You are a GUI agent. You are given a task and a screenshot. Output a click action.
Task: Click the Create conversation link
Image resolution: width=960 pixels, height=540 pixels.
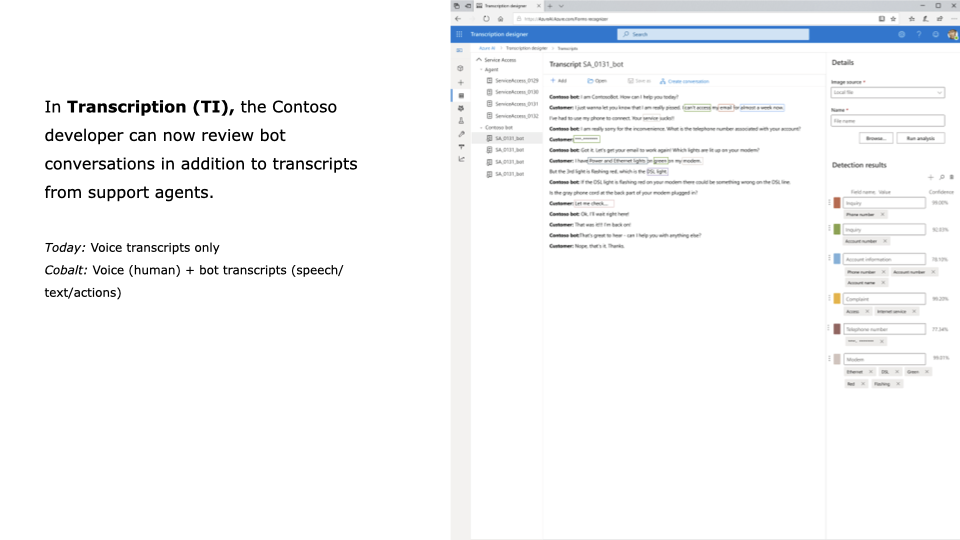pyautogui.click(x=684, y=81)
